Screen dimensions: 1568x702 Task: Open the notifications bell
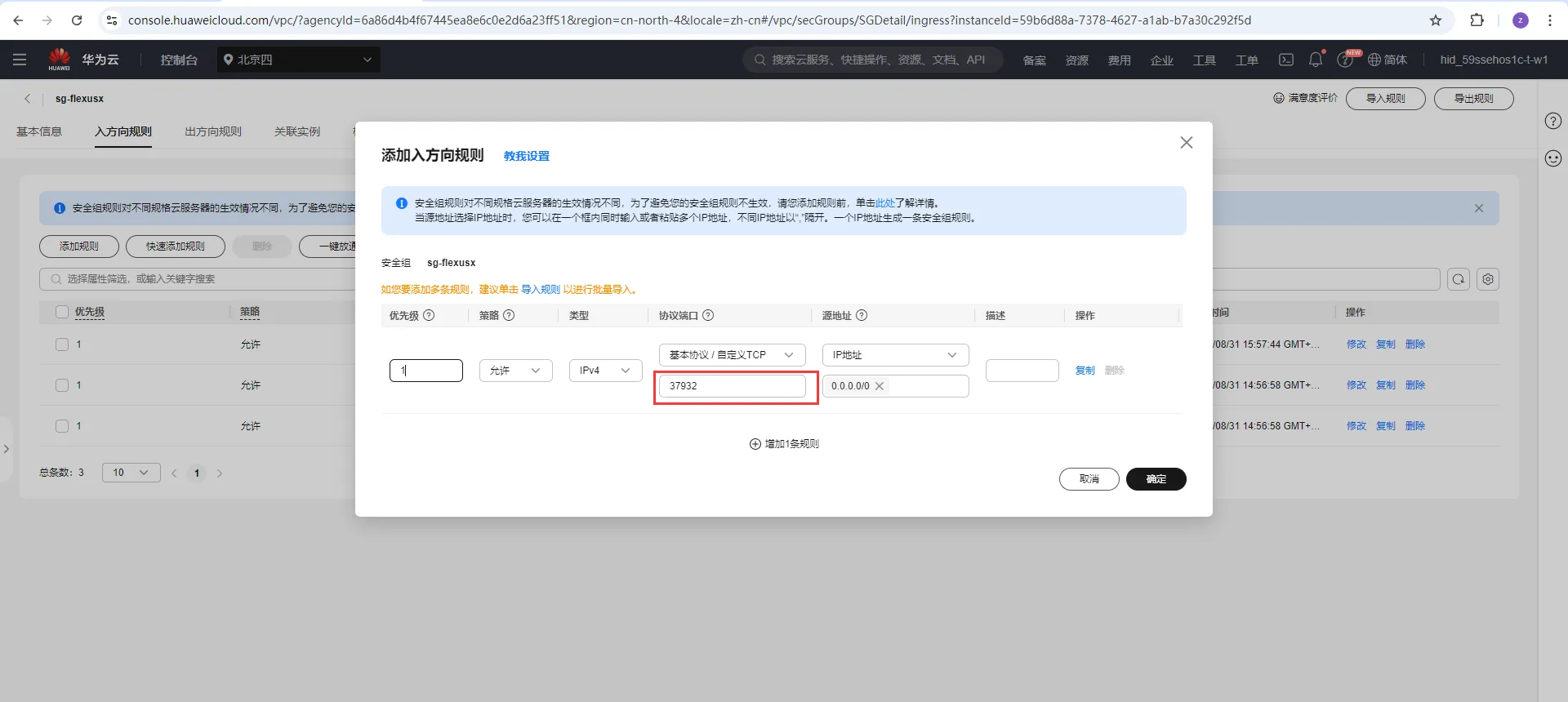[x=1316, y=60]
